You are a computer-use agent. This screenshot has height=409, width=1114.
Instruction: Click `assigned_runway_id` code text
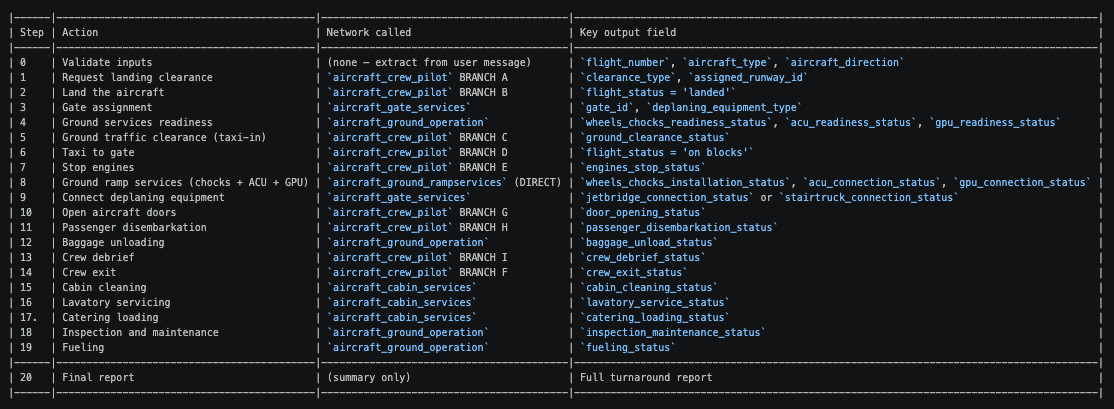pos(747,77)
